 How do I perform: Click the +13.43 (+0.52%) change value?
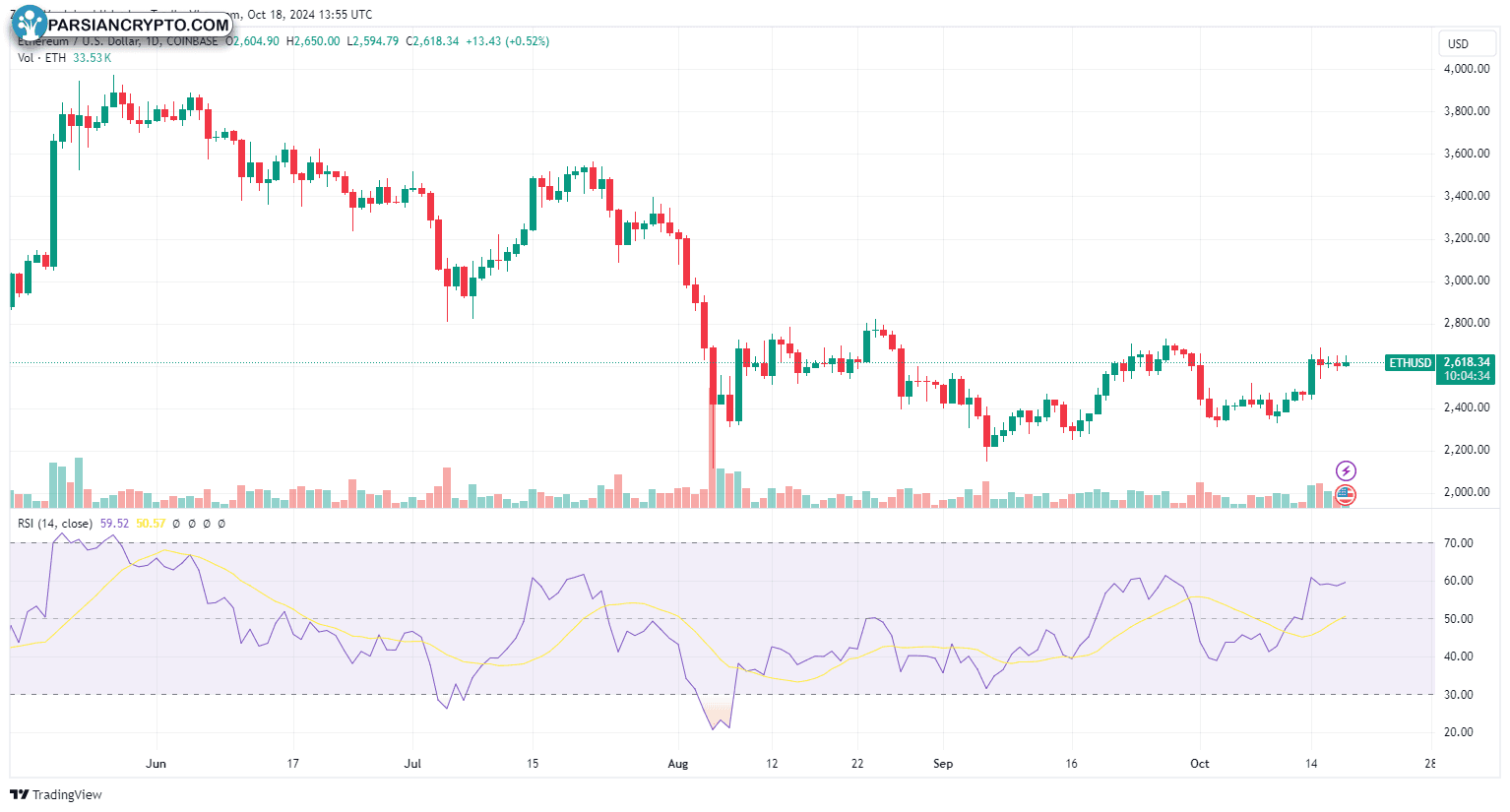coord(507,41)
